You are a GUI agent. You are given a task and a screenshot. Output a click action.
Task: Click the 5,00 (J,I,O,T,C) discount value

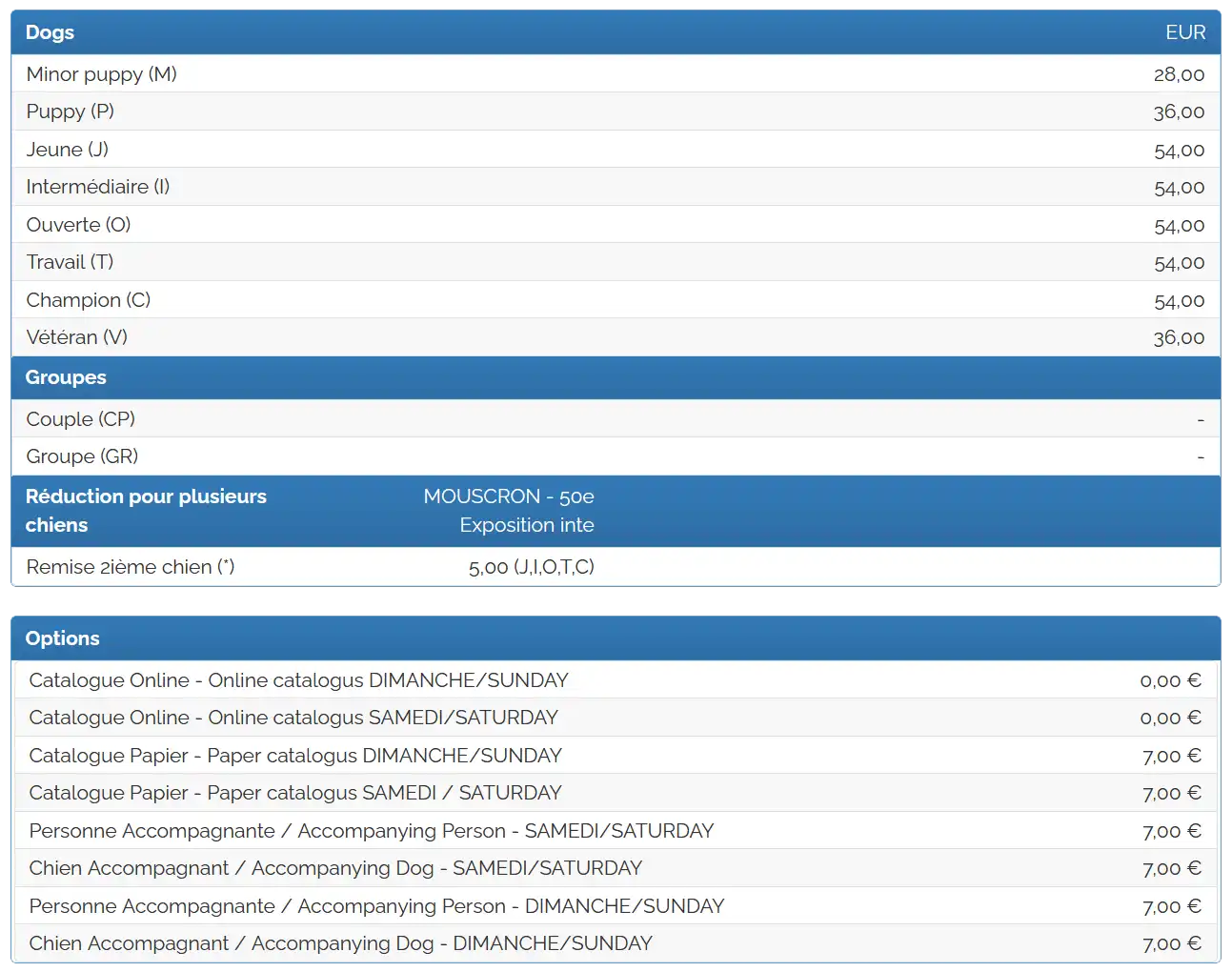(x=532, y=567)
